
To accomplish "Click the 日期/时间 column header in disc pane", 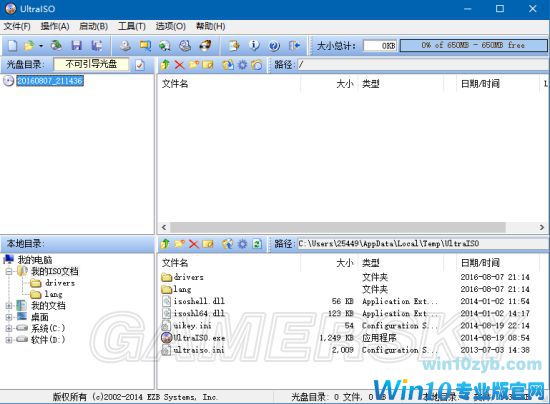I will 480,84.
